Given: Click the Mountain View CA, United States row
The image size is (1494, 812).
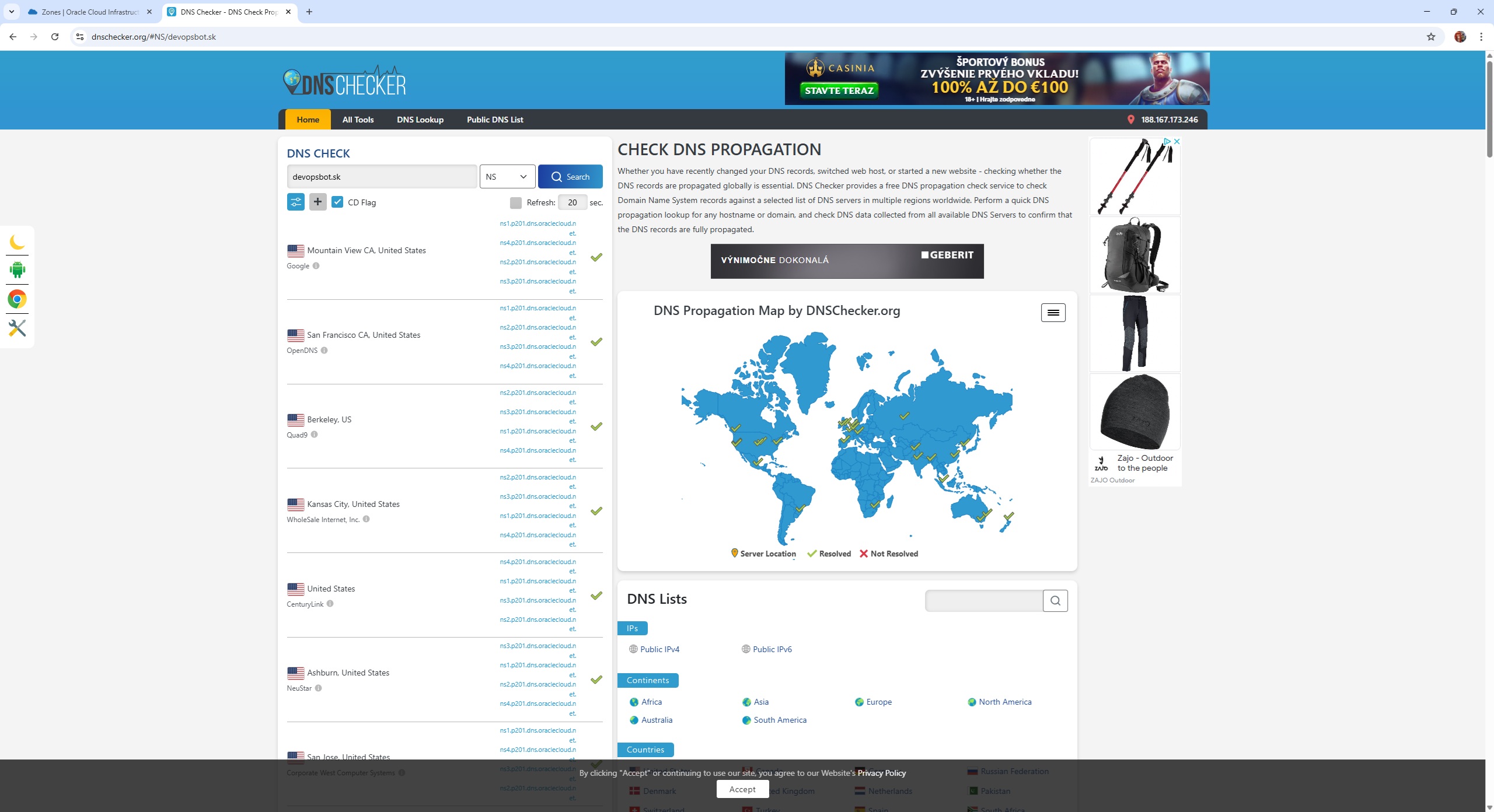Looking at the screenshot, I should [445, 257].
